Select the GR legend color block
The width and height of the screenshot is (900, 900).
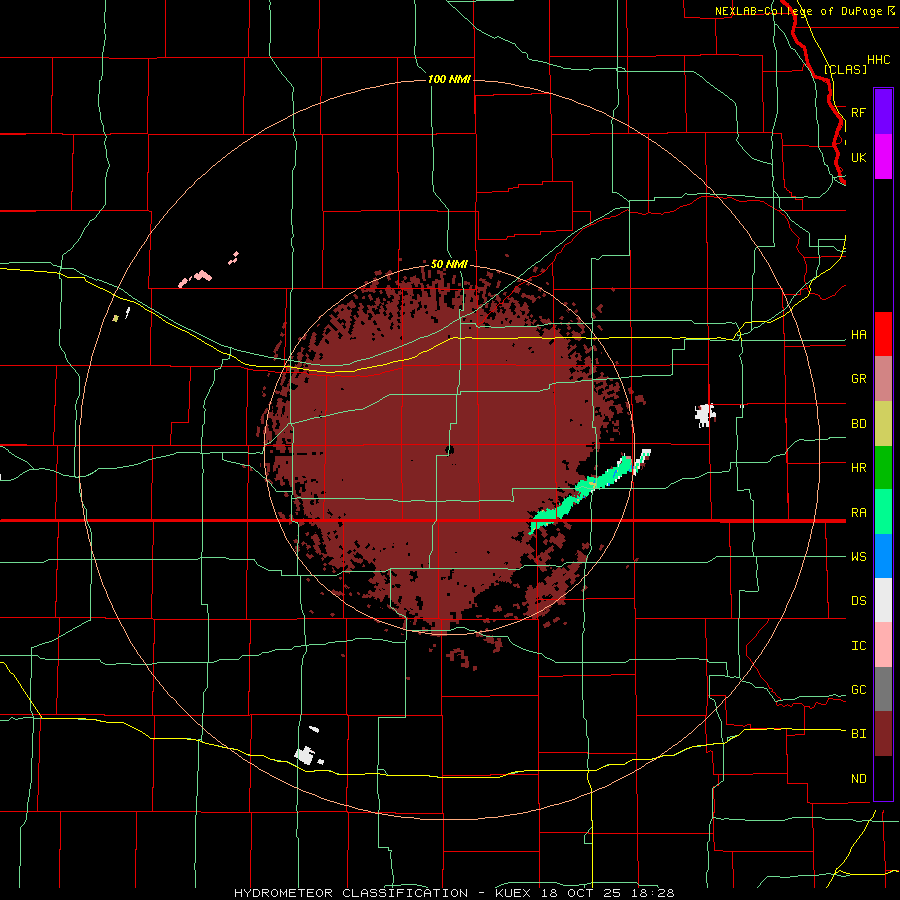tap(883, 379)
